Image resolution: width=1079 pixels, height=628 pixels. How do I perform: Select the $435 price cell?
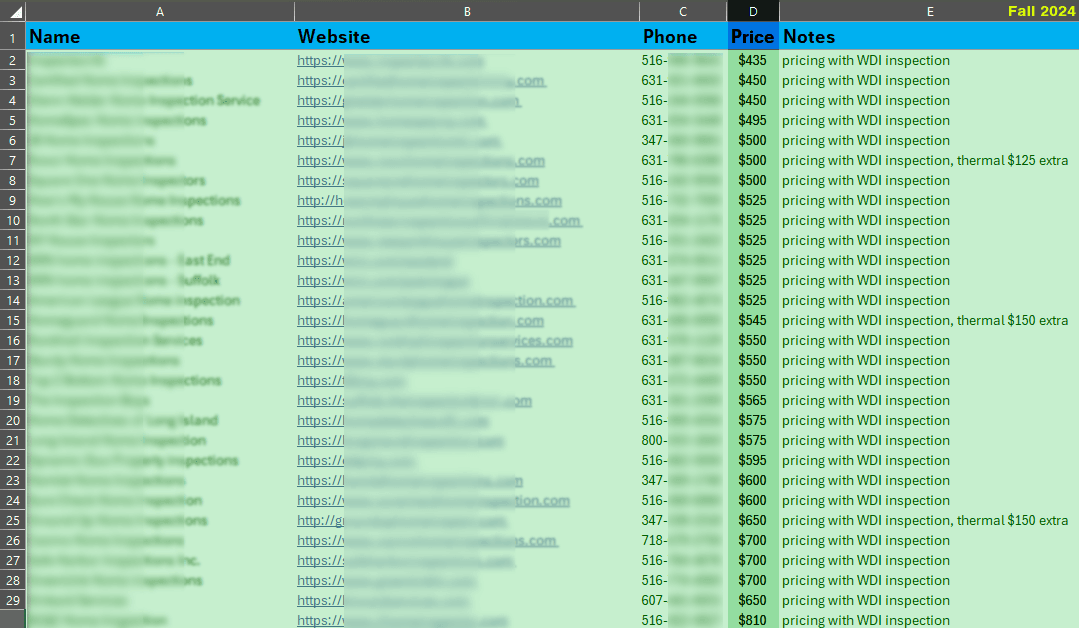[752, 60]
